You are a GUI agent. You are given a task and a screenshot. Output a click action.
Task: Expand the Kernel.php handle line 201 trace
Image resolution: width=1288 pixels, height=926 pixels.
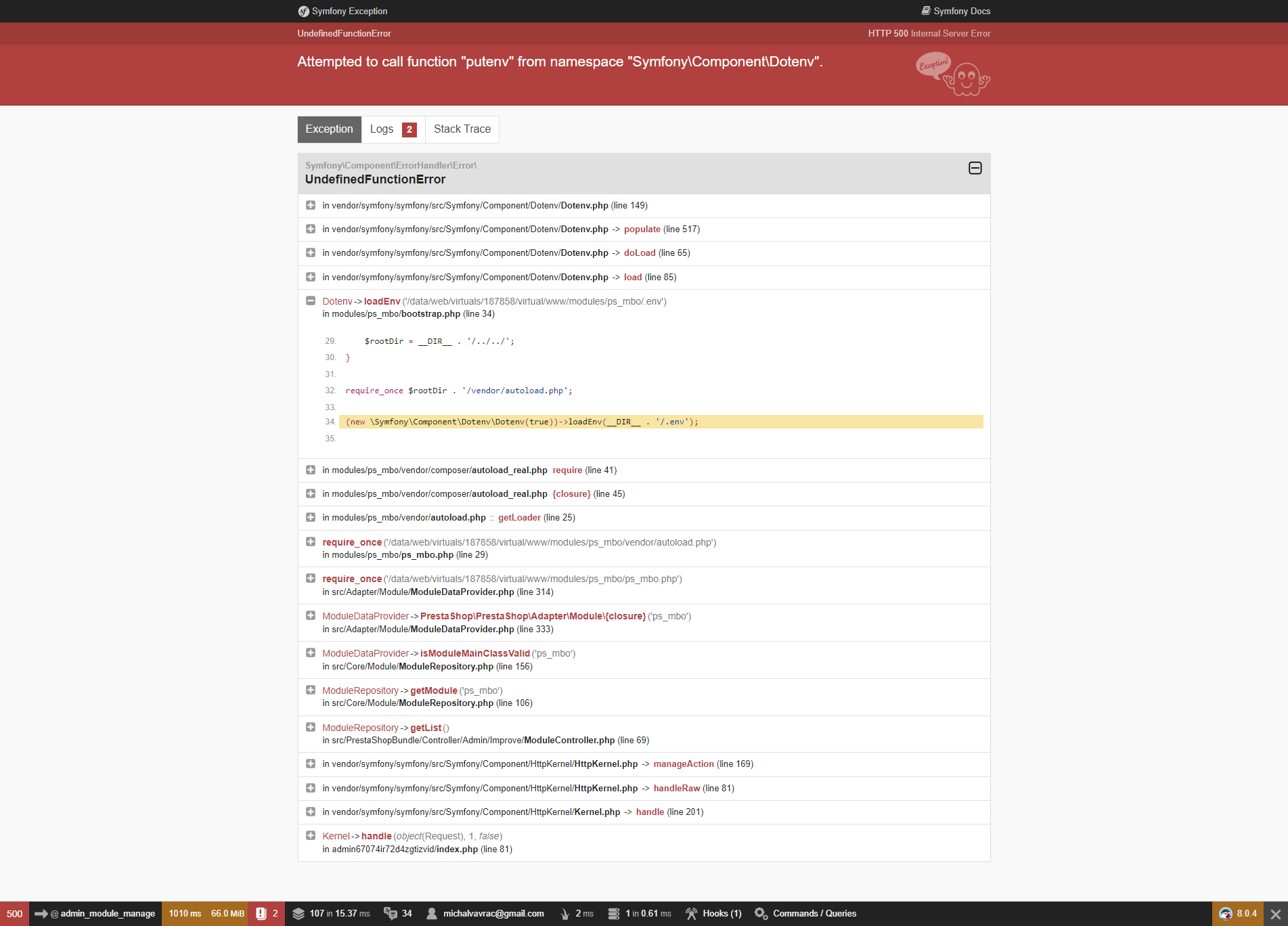coord(311,812)
